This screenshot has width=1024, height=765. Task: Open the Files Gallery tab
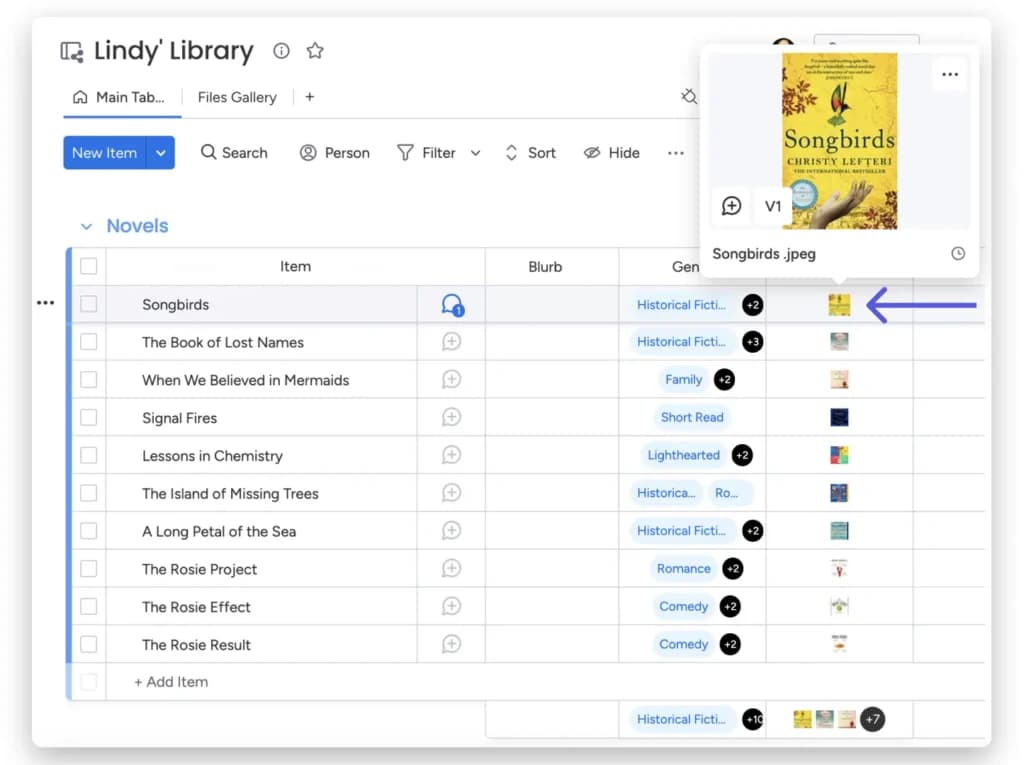click(x=237, y=97)
